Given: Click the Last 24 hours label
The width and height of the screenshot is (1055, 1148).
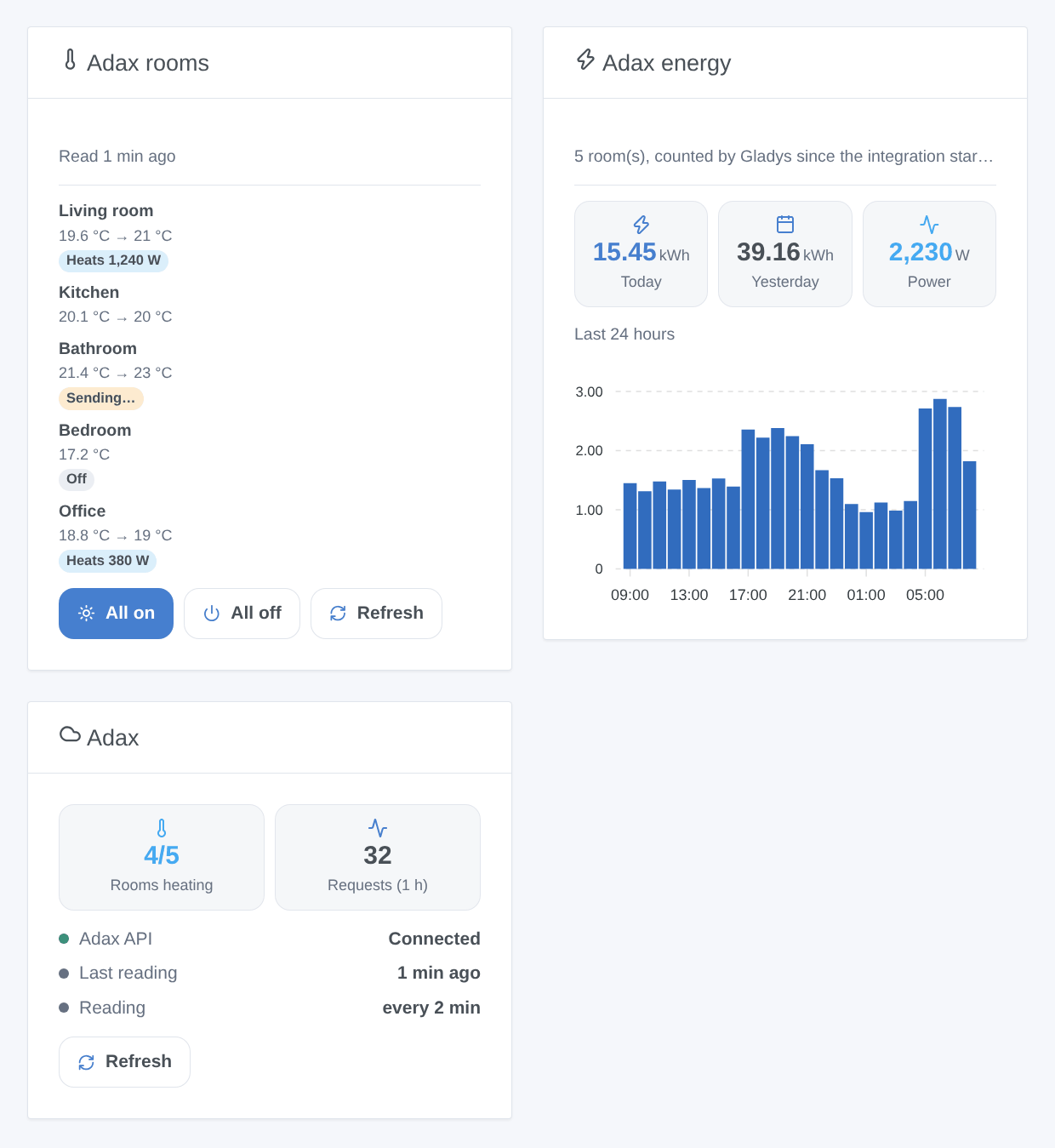Looking at the screenshot, I should click(x=624, y=334).
